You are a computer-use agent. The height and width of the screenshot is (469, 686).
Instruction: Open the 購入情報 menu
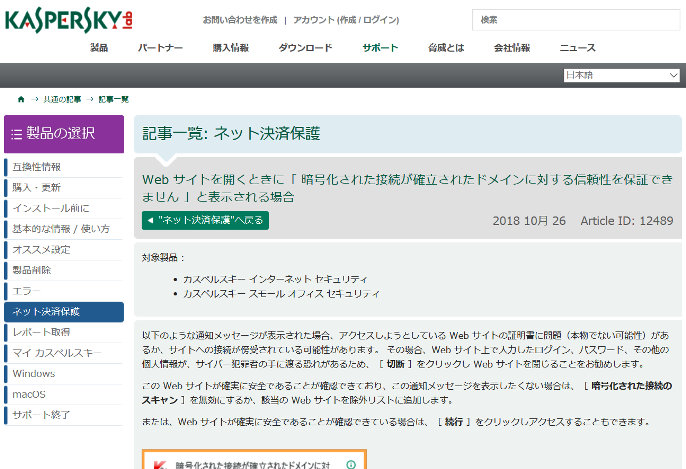coord(231,48)
